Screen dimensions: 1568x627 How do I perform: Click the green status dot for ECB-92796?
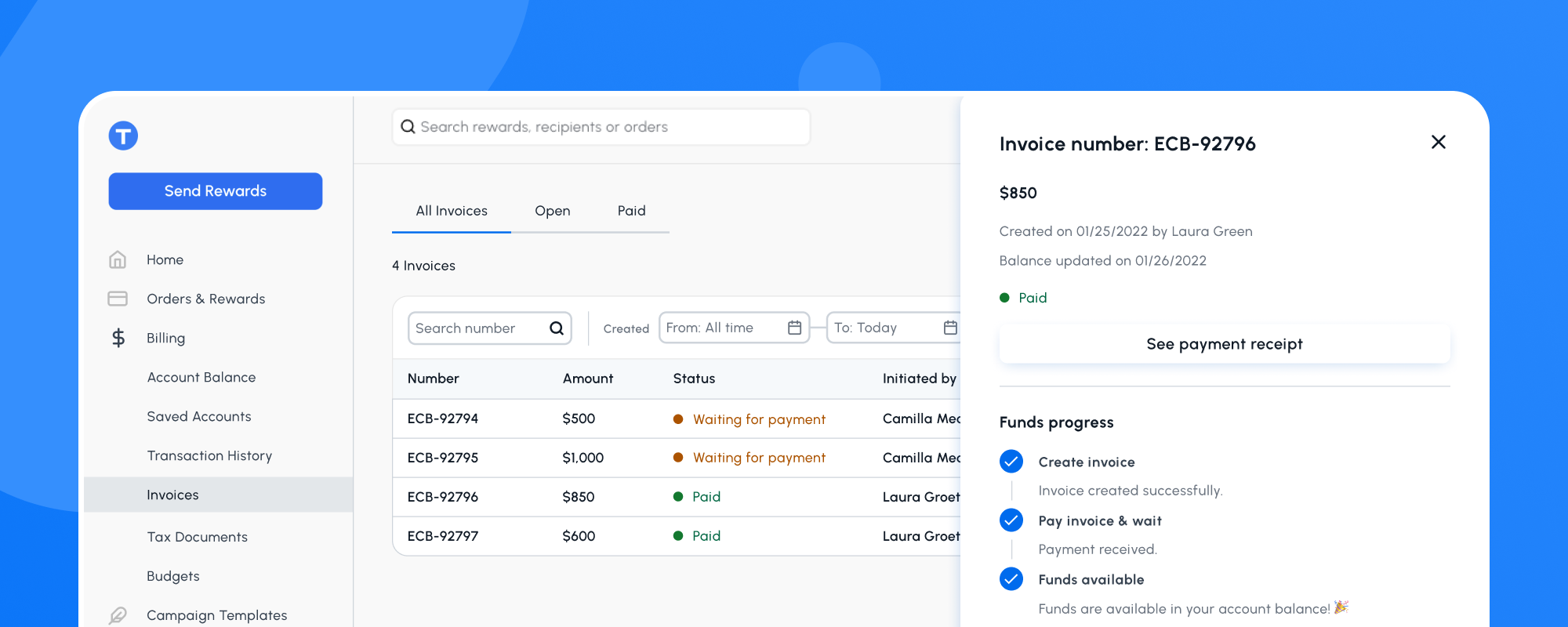point(678,497)
